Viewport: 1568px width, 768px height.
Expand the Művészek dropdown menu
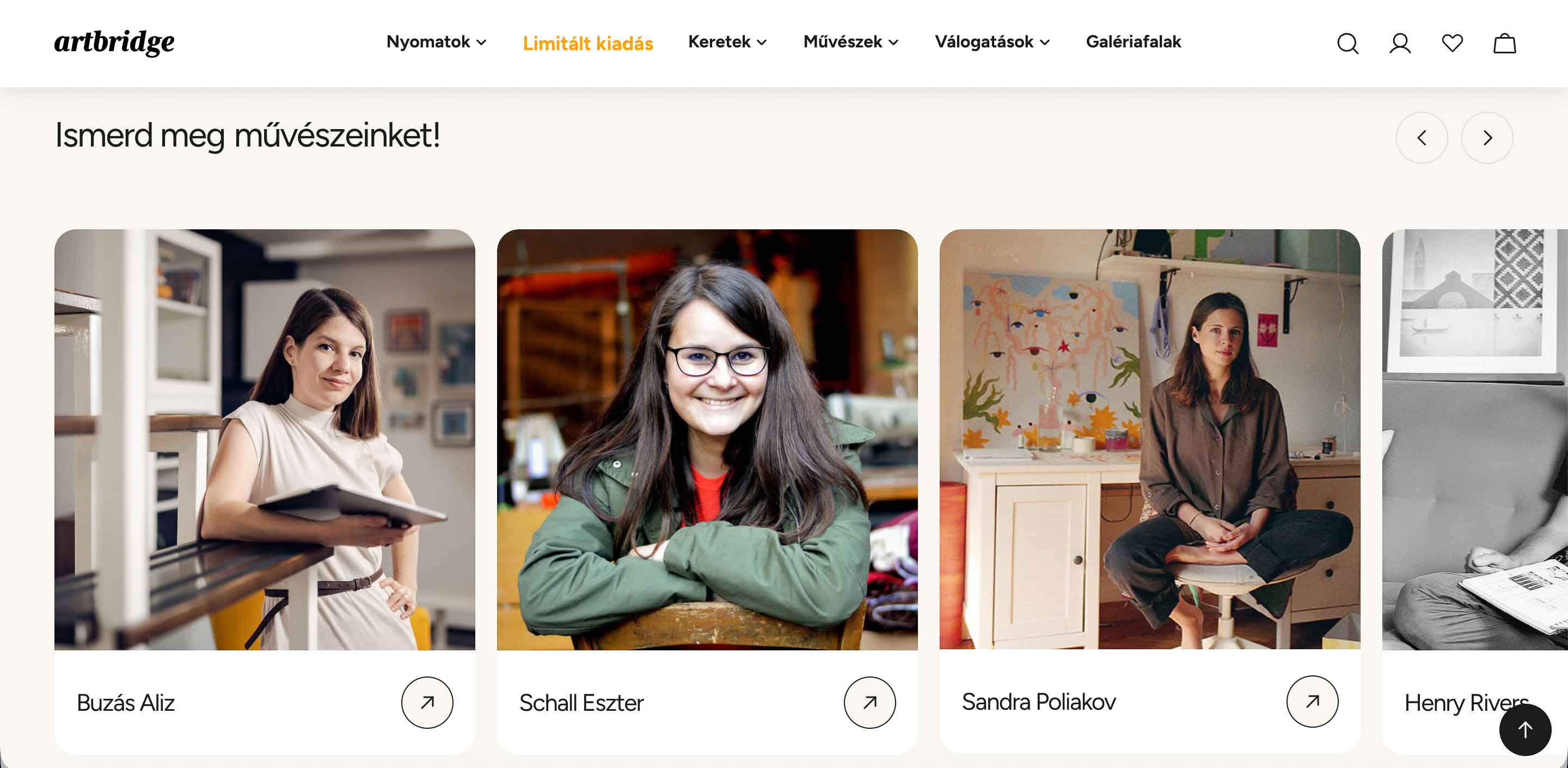[851, 42]
